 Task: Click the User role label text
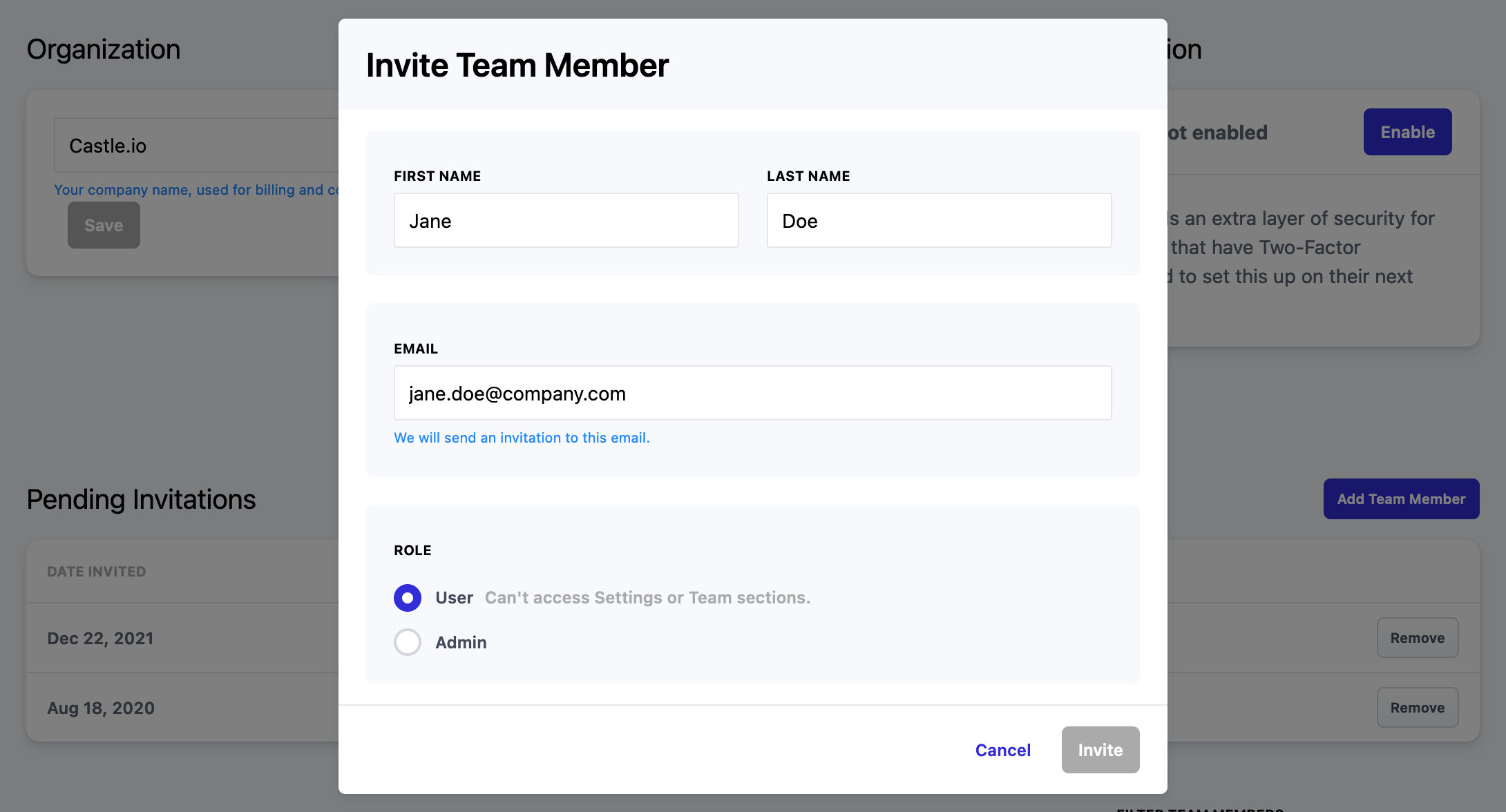[x=454, y=598]
